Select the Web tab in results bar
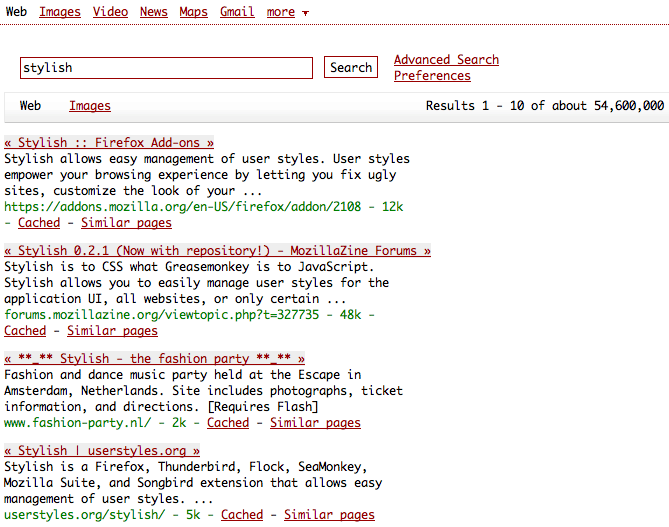The width and height of the screenshot is (669, 527). (30, 105)
